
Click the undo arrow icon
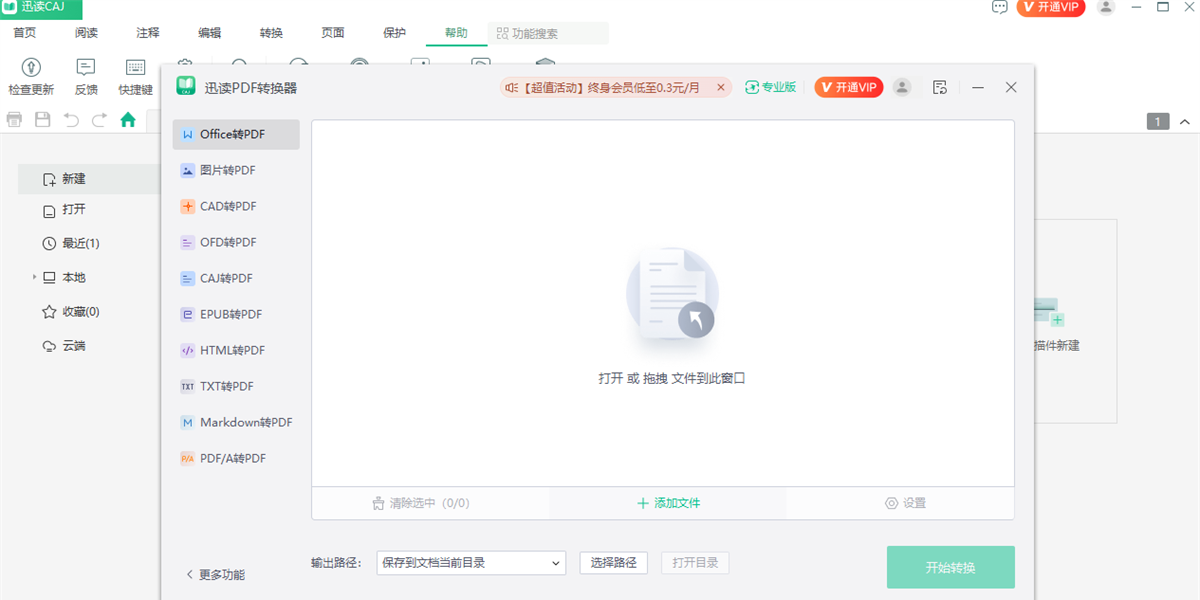71,120
